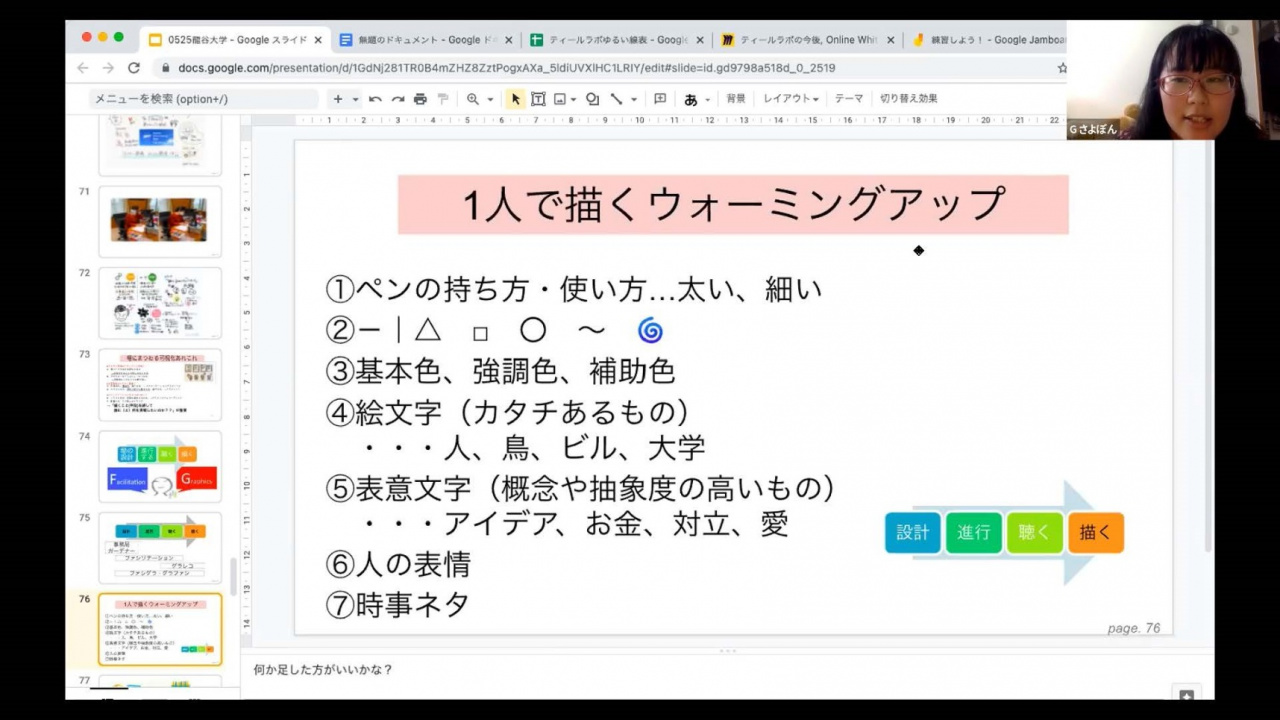1280x720 pixels.
Task: Select slide 74 thumbnail in the filmstrip
Action: pos(160,467)
